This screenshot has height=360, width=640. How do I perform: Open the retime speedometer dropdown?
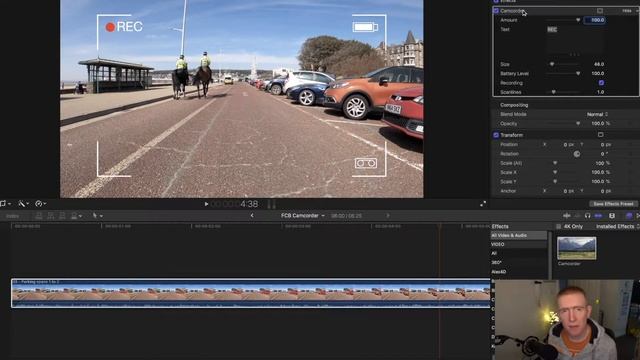(x=40, y=204)
